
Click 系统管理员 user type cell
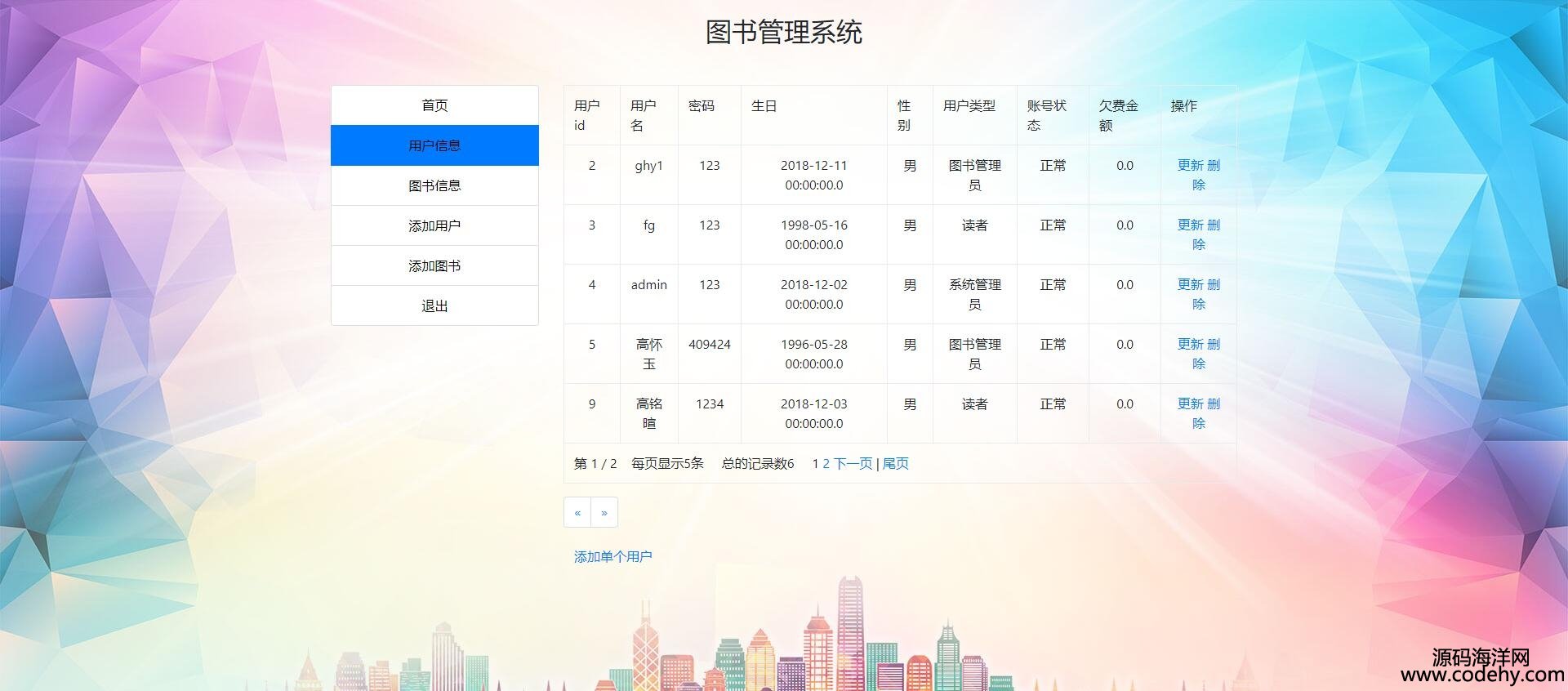pyautogui.click(x=975, y=294)
